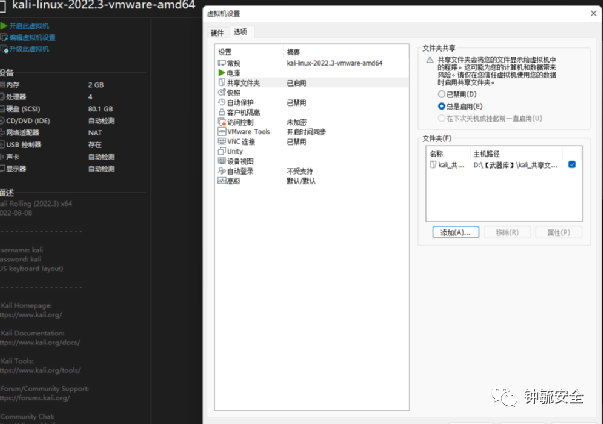Select the 高级 icon in settings list
This screenshot has width=603, height=424.
[x=222, y=181]
